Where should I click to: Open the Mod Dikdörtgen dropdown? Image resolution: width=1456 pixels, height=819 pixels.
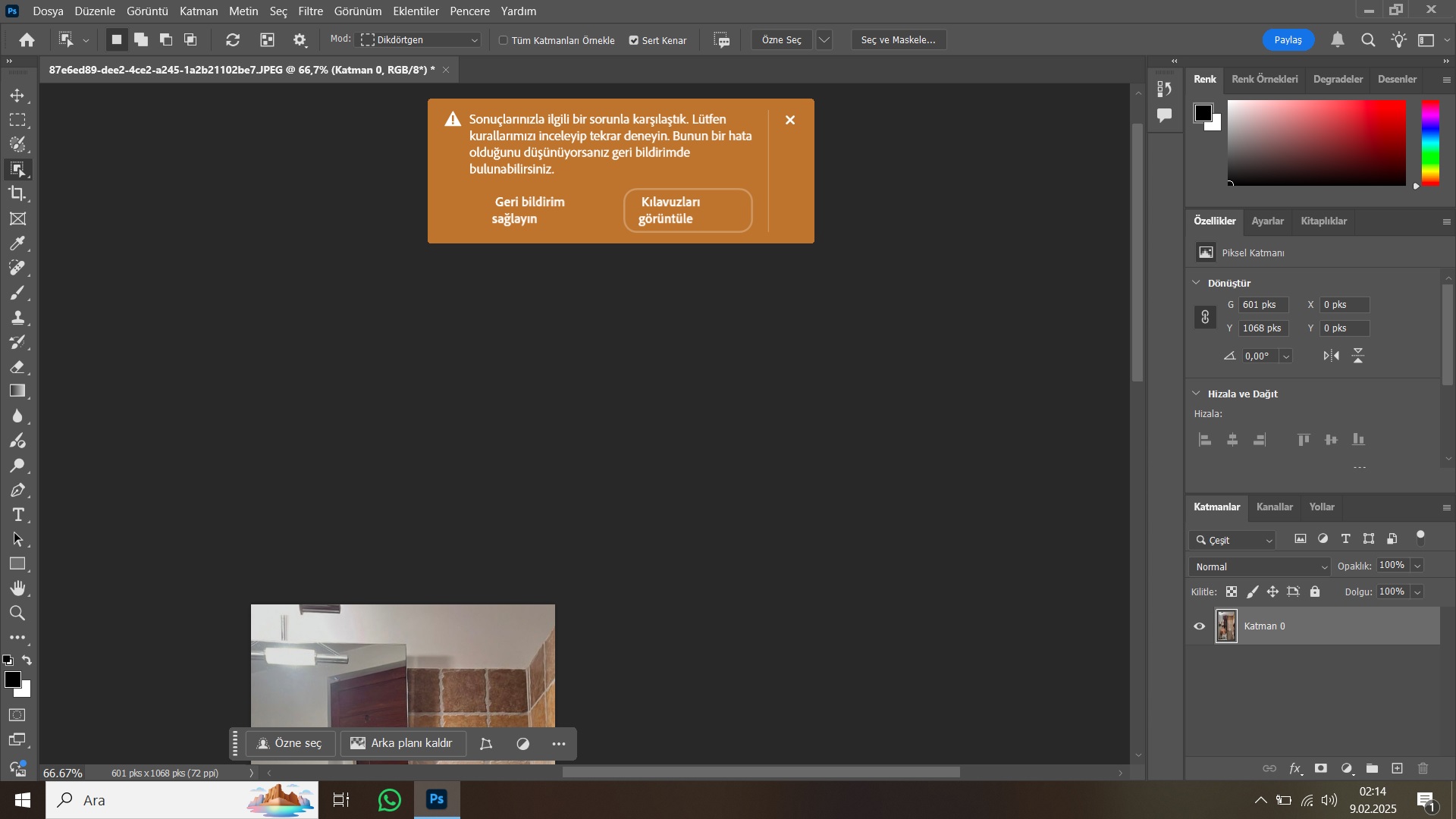[420, 40]
